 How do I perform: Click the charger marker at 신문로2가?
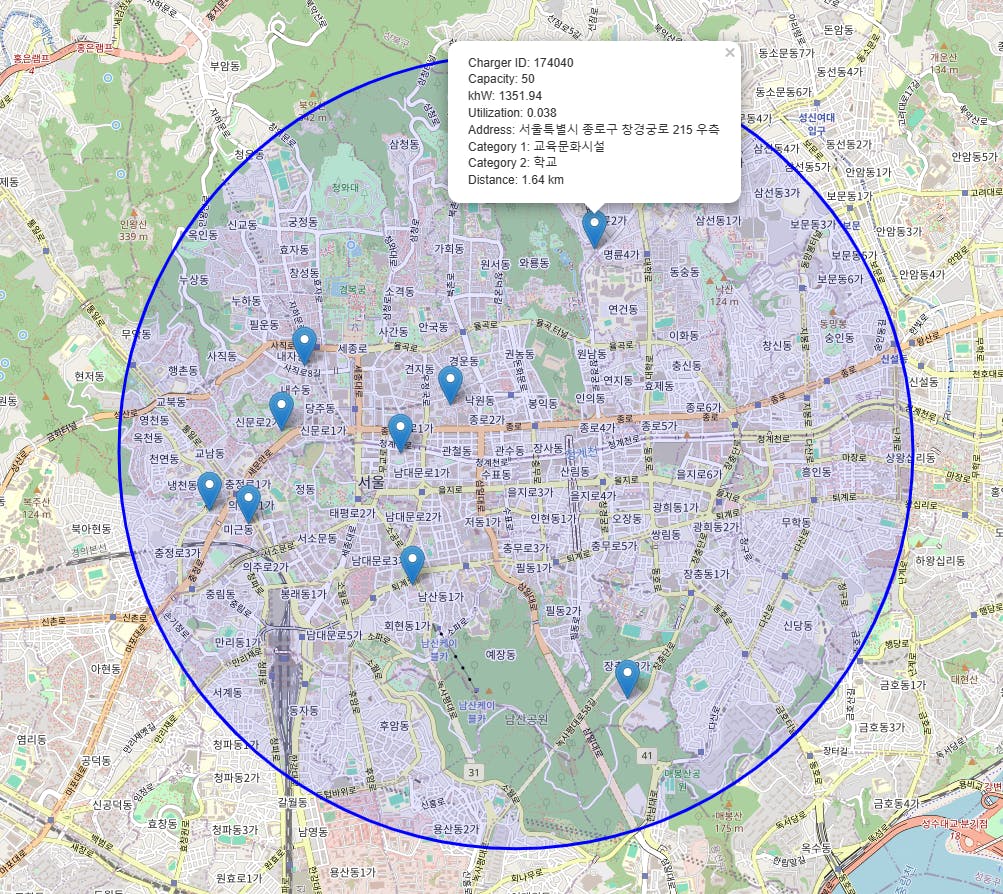point(281,411)
